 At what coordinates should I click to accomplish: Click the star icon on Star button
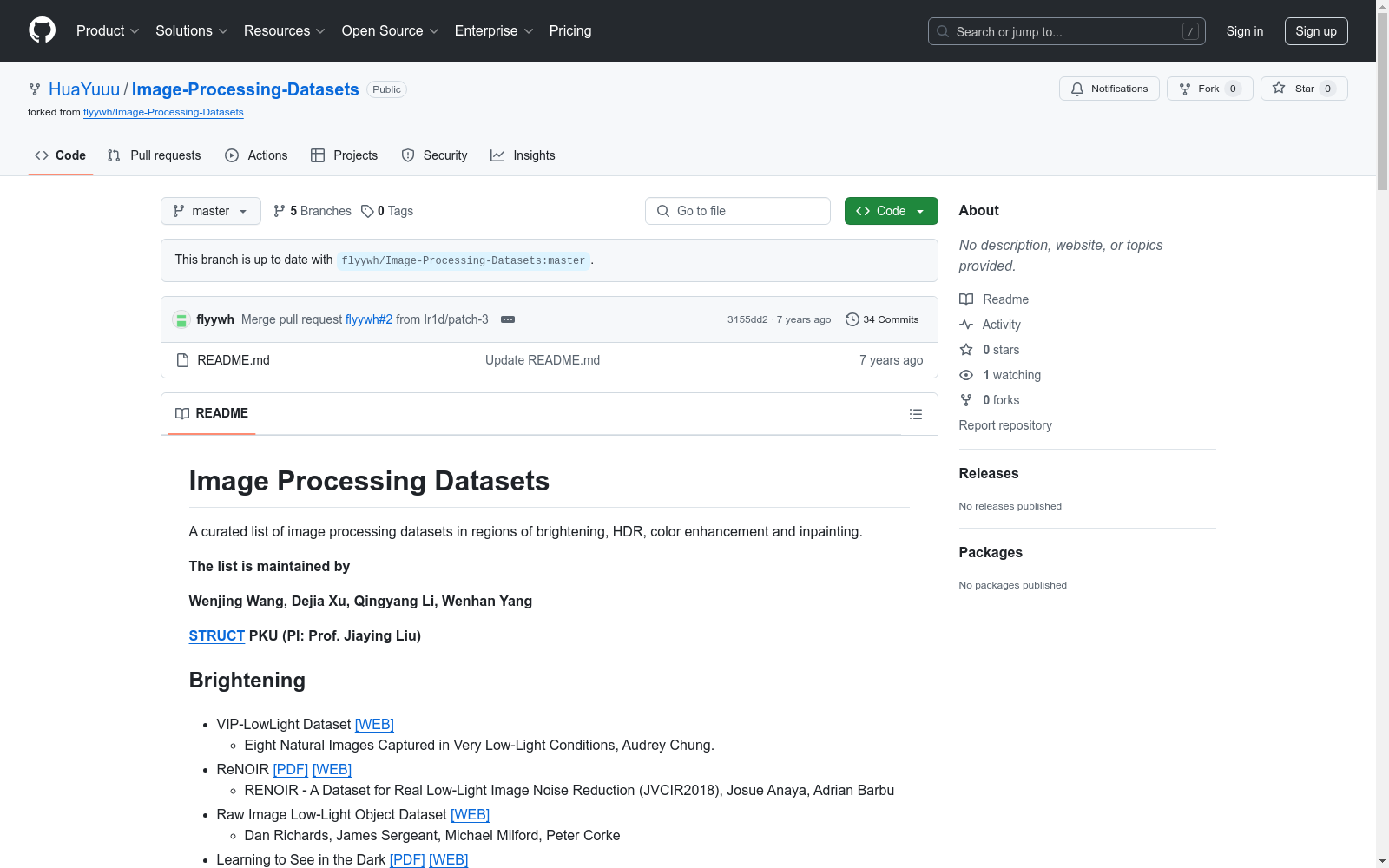[x=1279, y=88]
